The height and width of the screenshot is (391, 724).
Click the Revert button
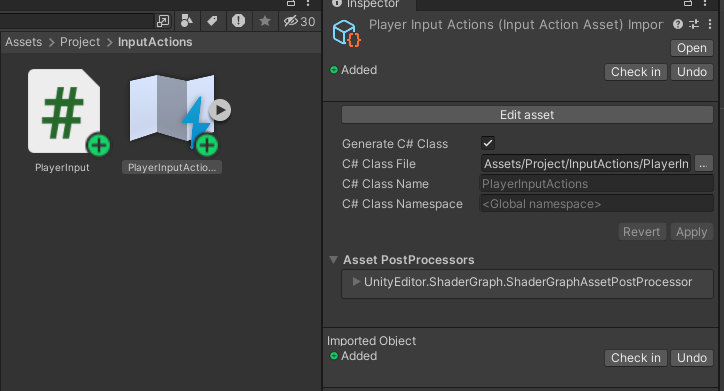coord(642,232)
